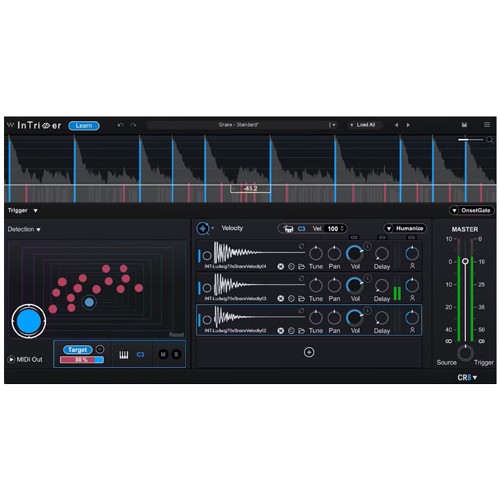Click the phase invert icon on Velocity04 waveform

pos(301,246)
